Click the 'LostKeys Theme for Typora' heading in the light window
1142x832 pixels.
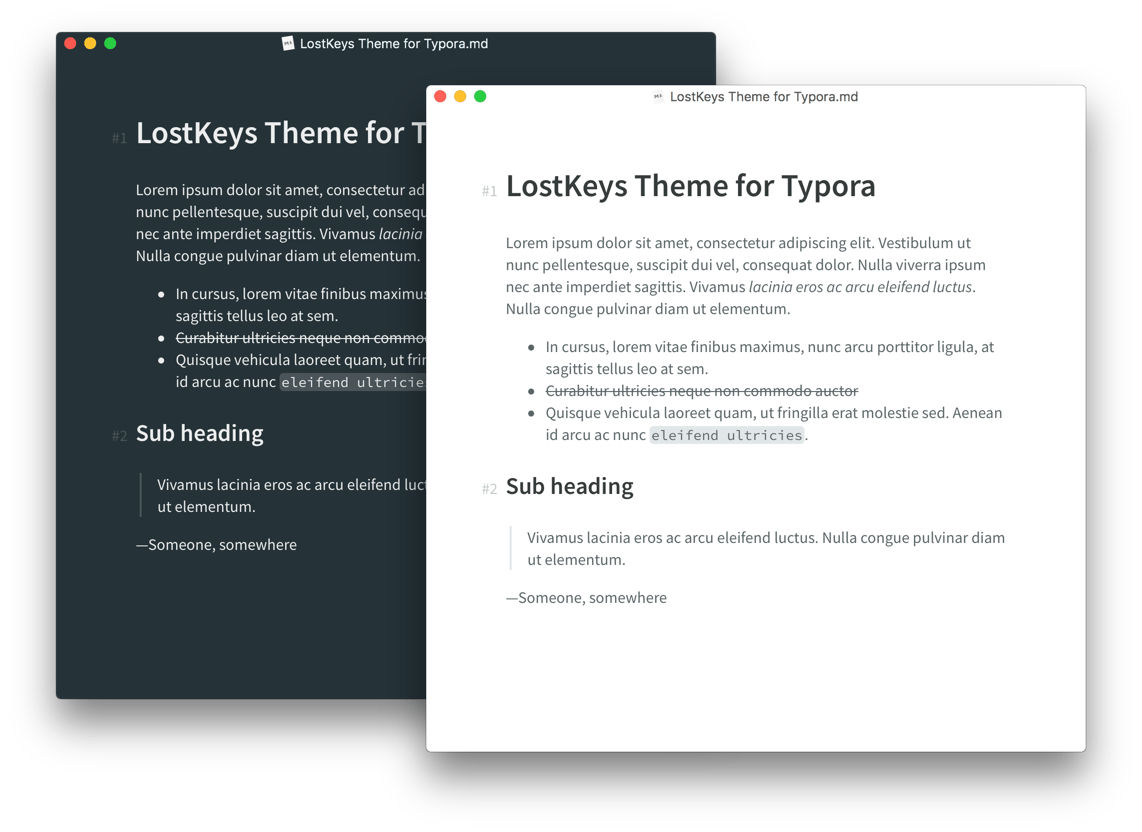tap(690, 186)
